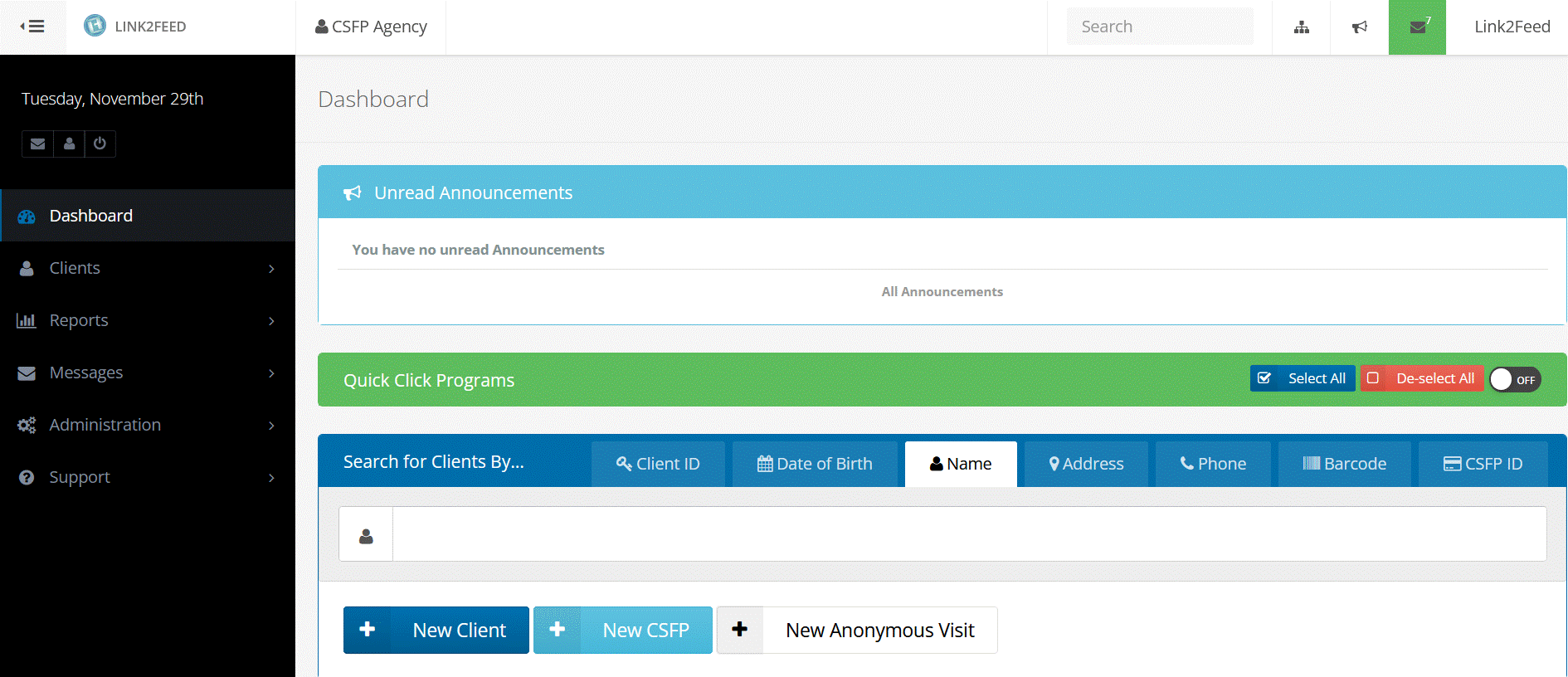Viewport: 1568px width, 677px height.
Task: Click the New Anonymous Visit button
Action: (x=857, y=631)
